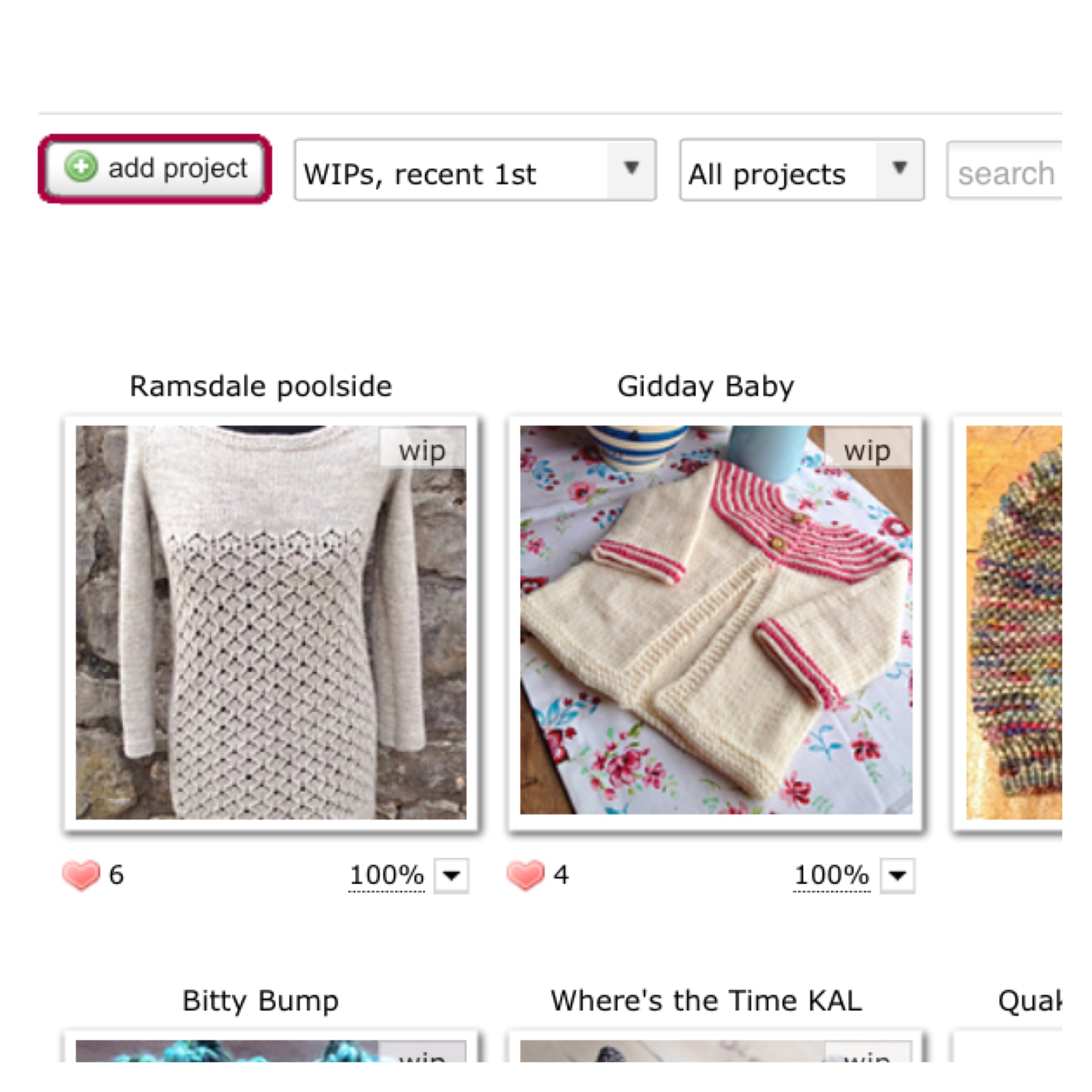This screenshot has height=1092, width=1092.
Task: Click the heart icon under Ramsdale poolside
Action: pos(81,875)
